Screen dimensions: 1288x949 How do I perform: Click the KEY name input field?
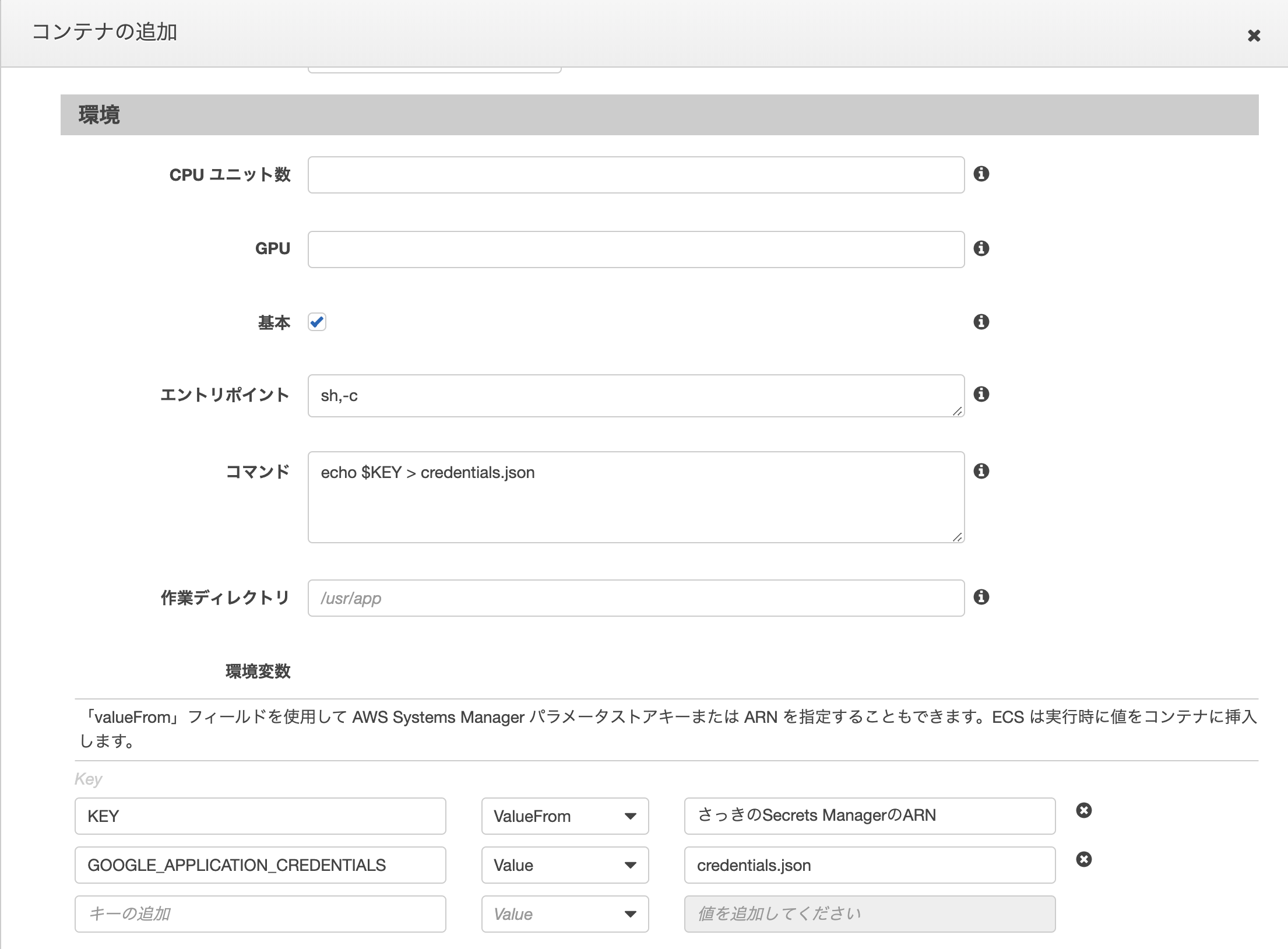(x=261, y=816)
